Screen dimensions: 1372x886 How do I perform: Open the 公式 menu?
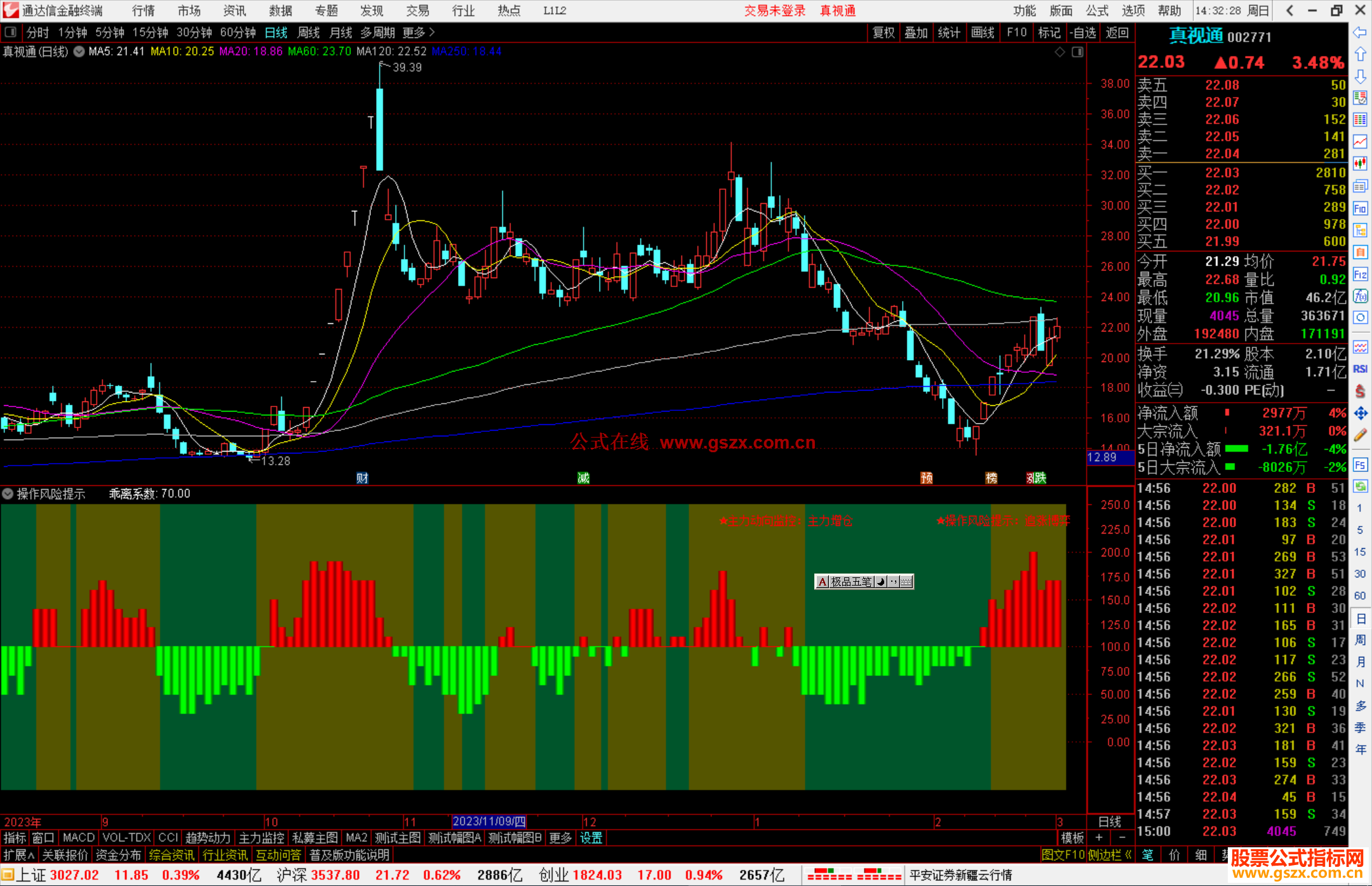tap(1097, 11)
